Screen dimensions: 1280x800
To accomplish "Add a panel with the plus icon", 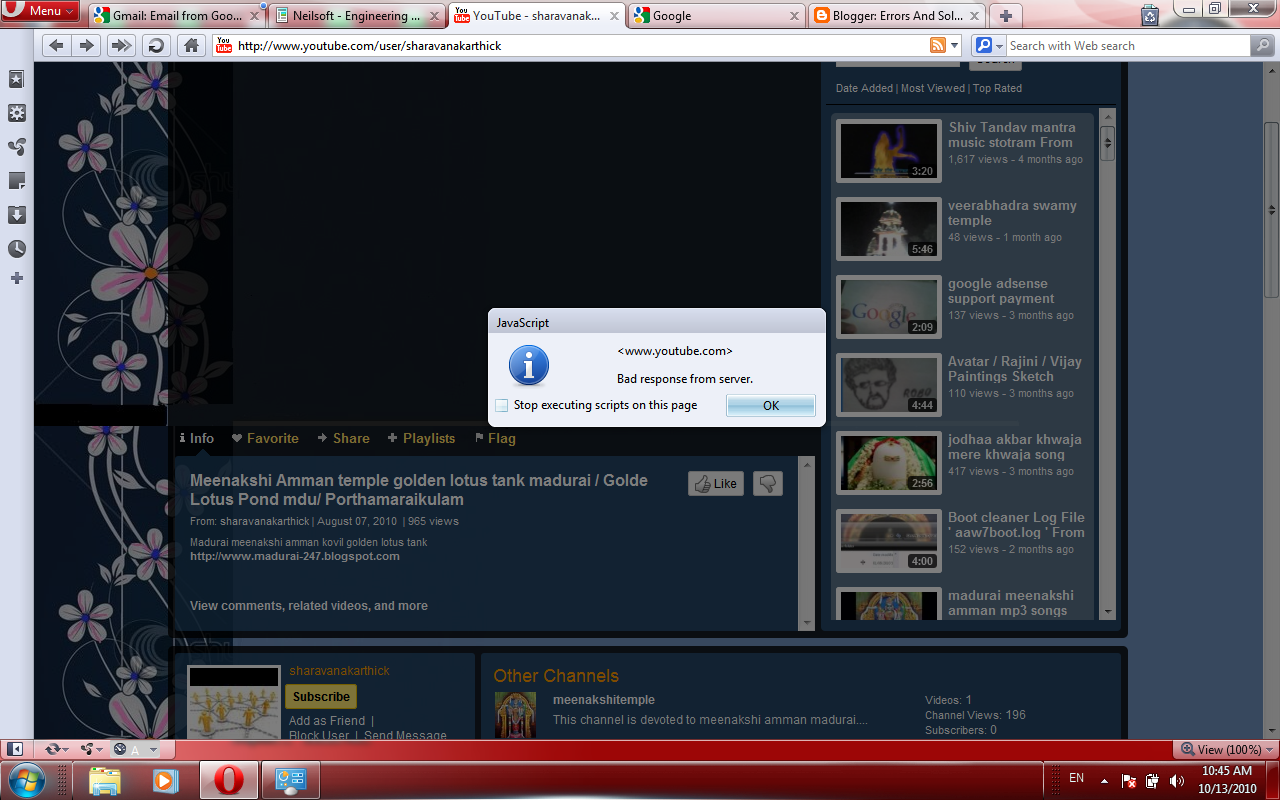I will point(17,278).
